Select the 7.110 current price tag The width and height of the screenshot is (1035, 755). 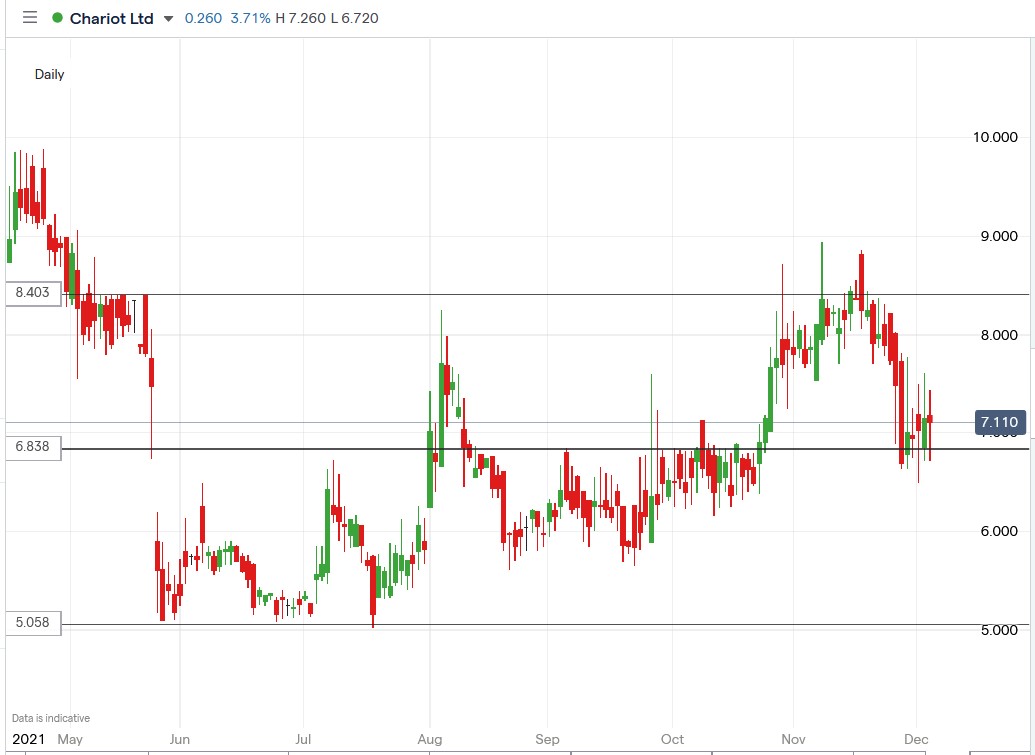pos(1001,422)
